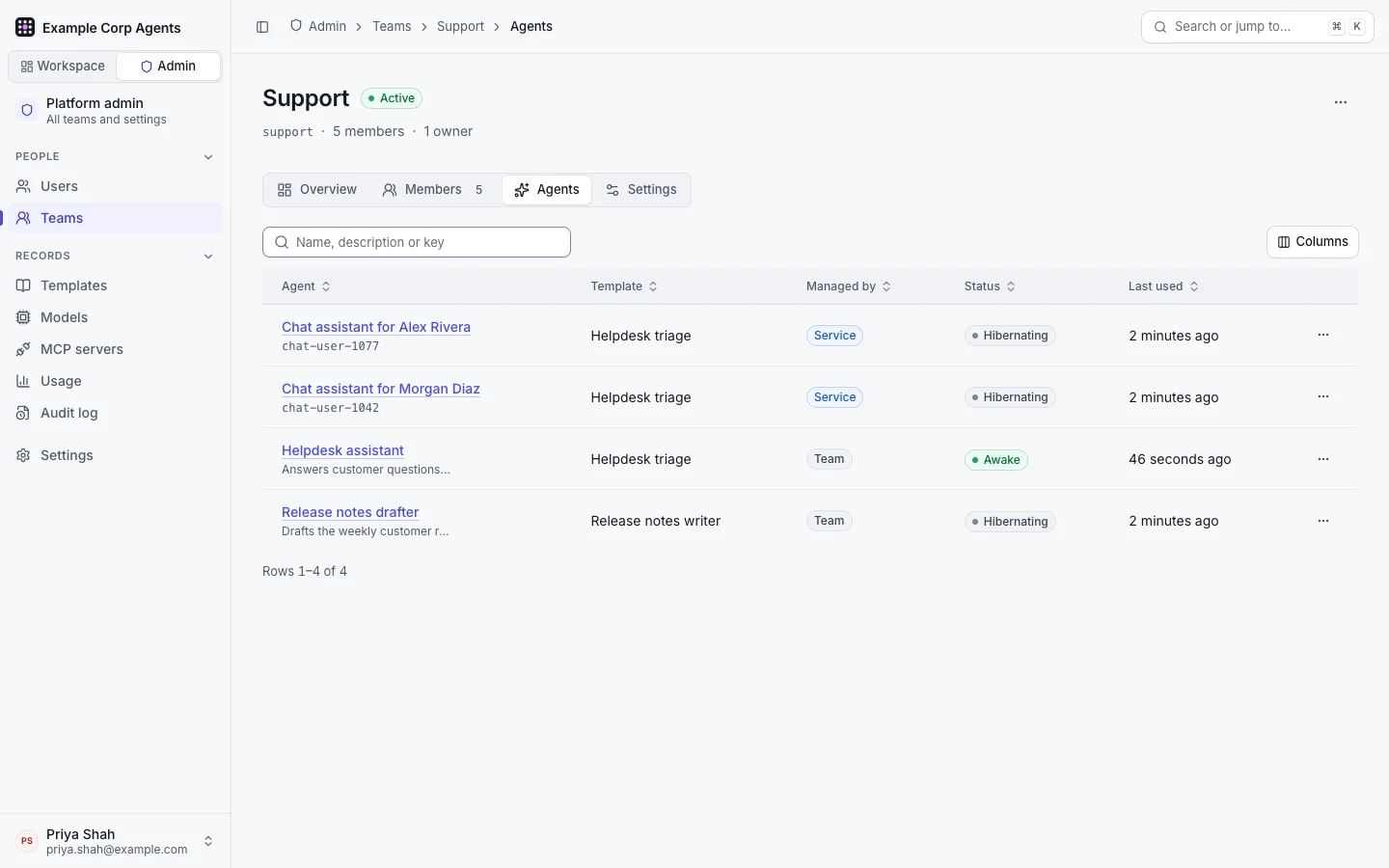The width and height of the screenshot is (1389, 868).
Task: Open the Helpdesk assistant agent
Action: tap(342, 450)
